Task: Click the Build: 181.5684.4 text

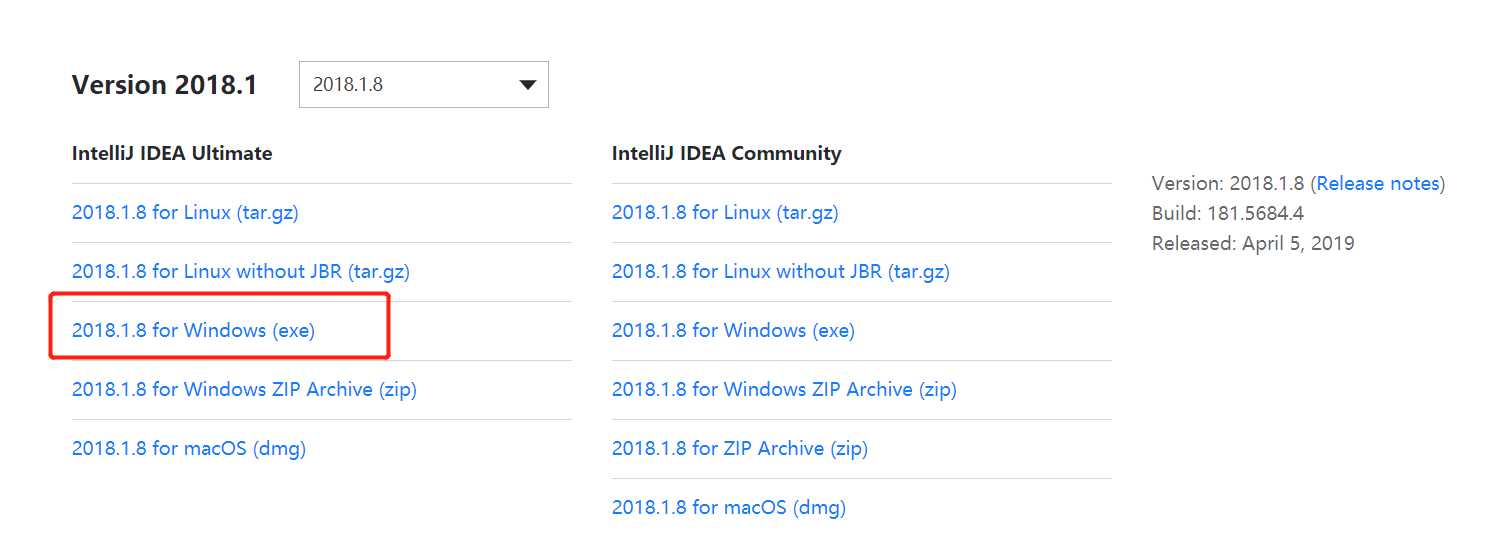Action: click(1228, 214)
